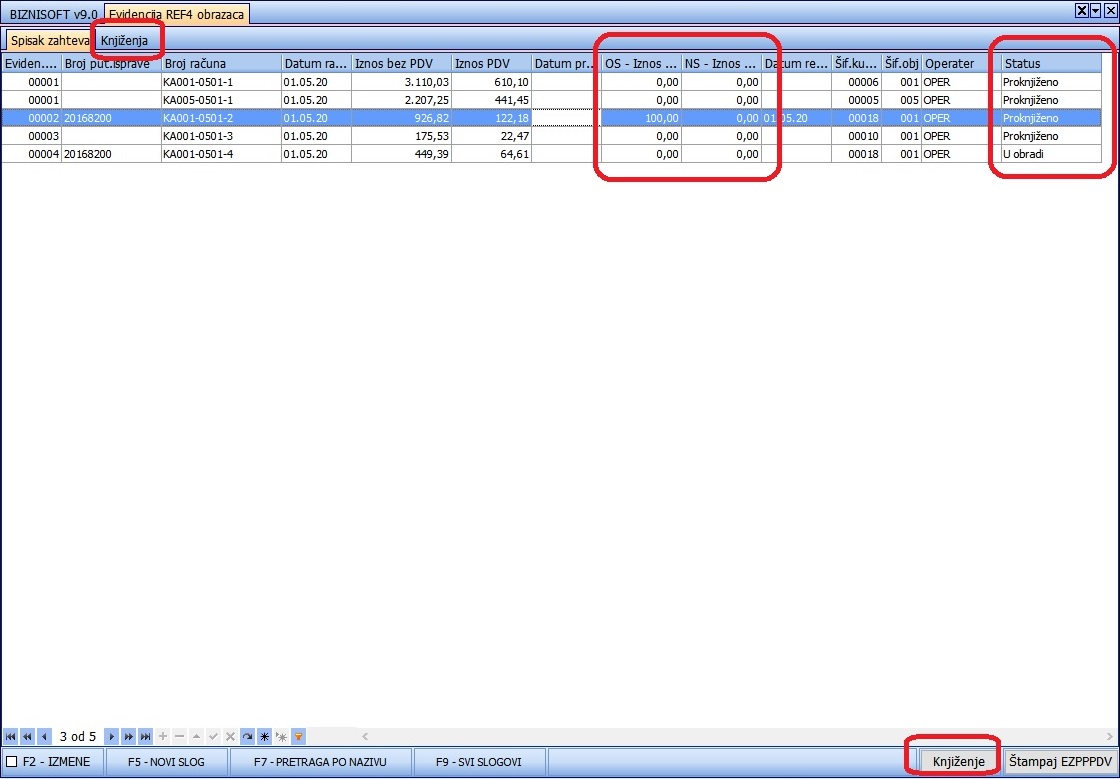The height and width of the screenshot is (779, 1120).
Task: Select row with invoice KA005-0501-1
Action: tap(551, 100)
